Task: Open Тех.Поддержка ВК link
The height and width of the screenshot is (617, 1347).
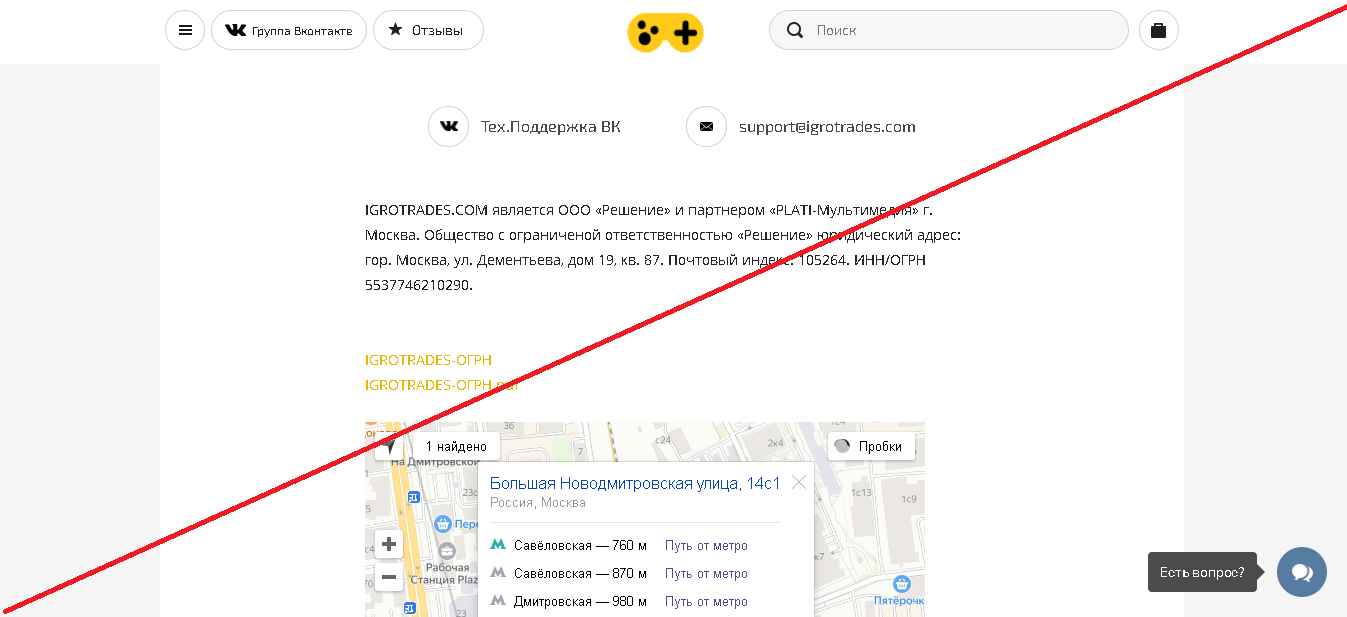Action: point(550,127)
